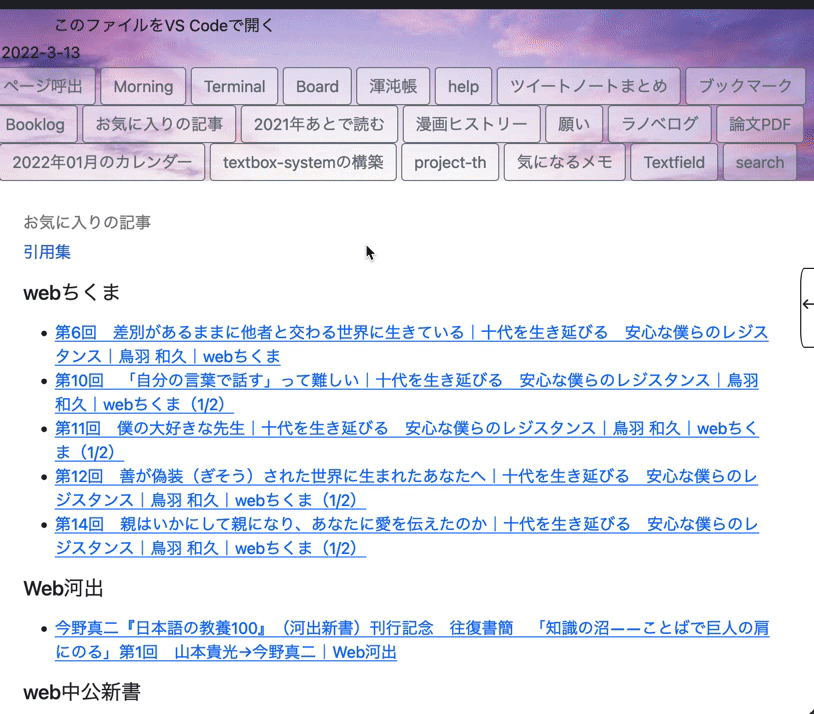Open the Web河出 往復書簡 article link

[x=400, y=628]
